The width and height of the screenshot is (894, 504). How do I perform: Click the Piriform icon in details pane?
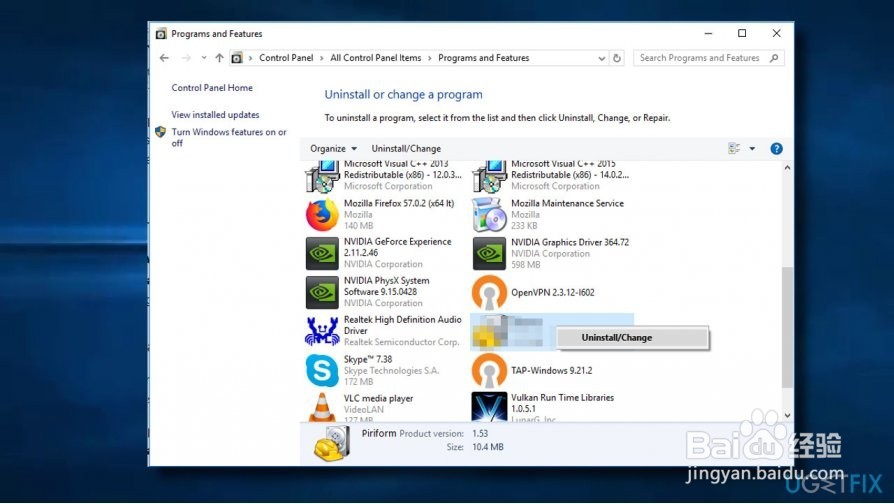(331, 442)
